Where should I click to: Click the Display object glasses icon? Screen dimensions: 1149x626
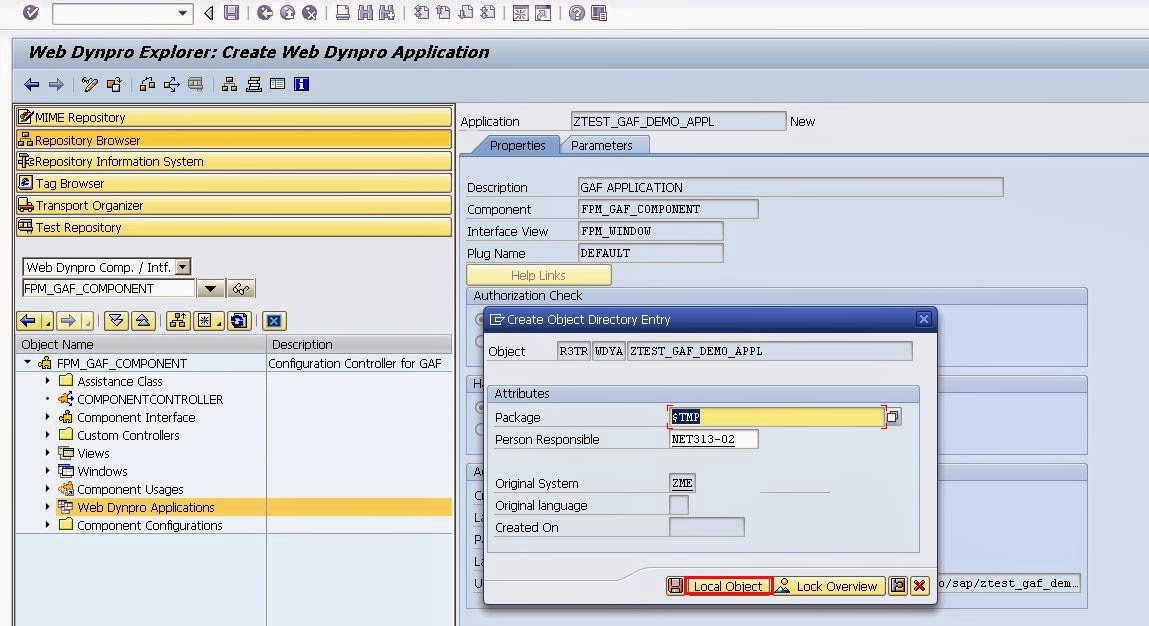click(241, 289)
